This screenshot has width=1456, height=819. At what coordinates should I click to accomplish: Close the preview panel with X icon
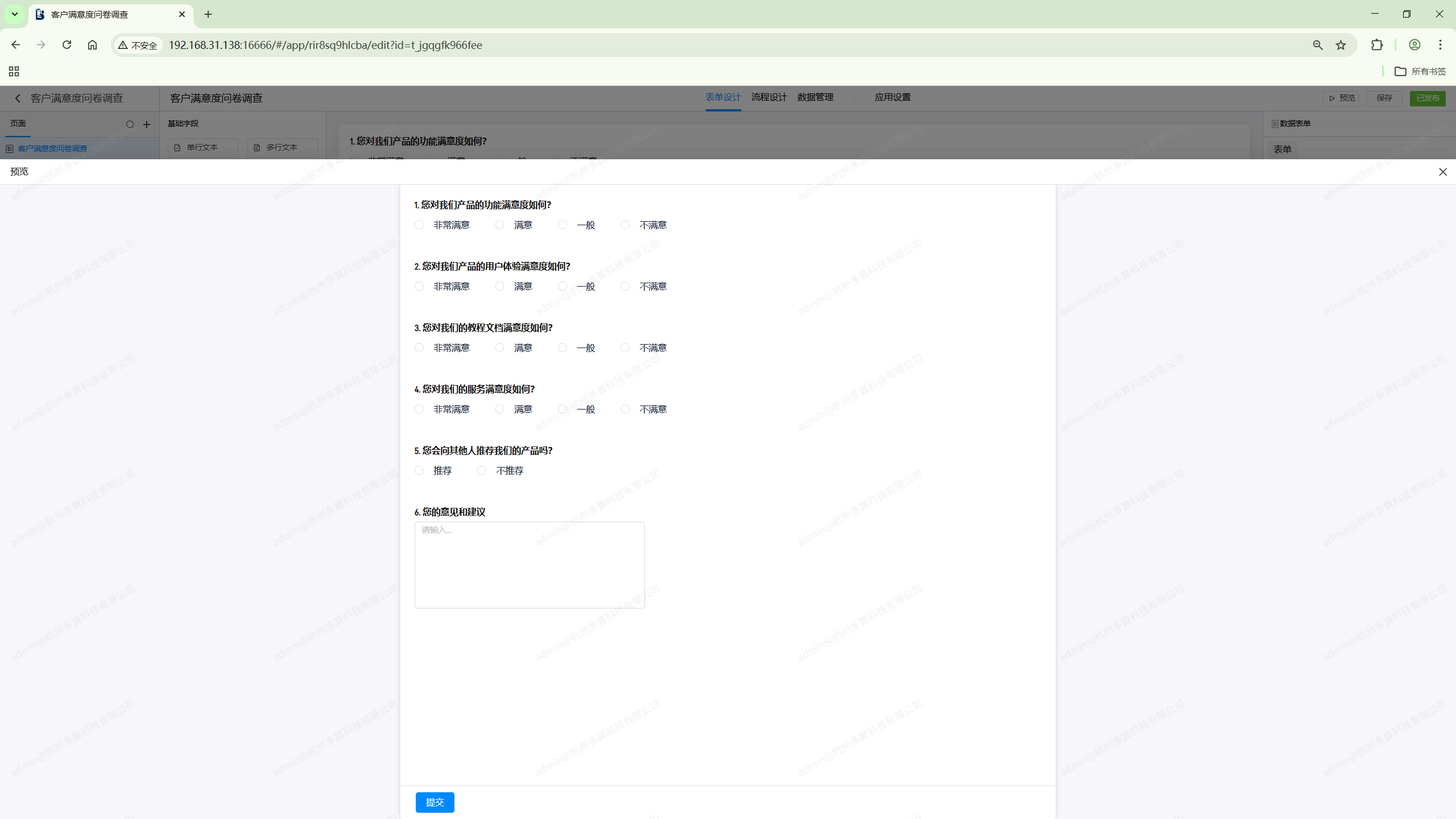(x=1442, y=172)
